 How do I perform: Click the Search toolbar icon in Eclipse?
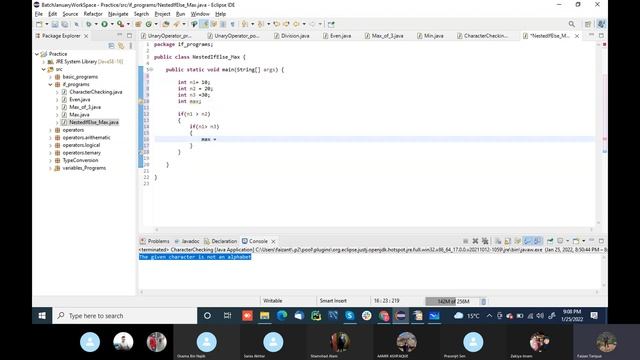(176, 24)
